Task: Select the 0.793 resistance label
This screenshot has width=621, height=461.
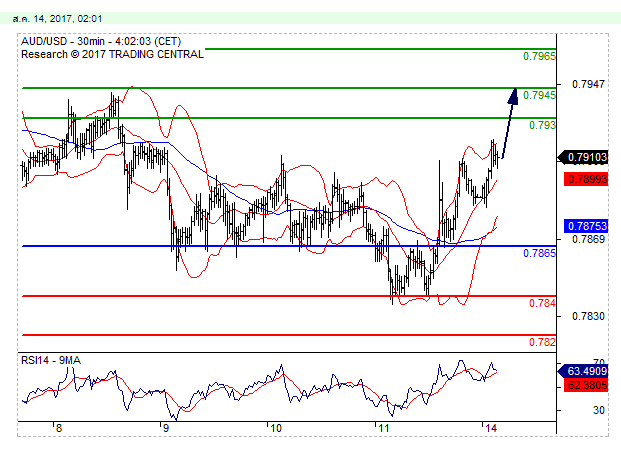Action: click(542, 125)
